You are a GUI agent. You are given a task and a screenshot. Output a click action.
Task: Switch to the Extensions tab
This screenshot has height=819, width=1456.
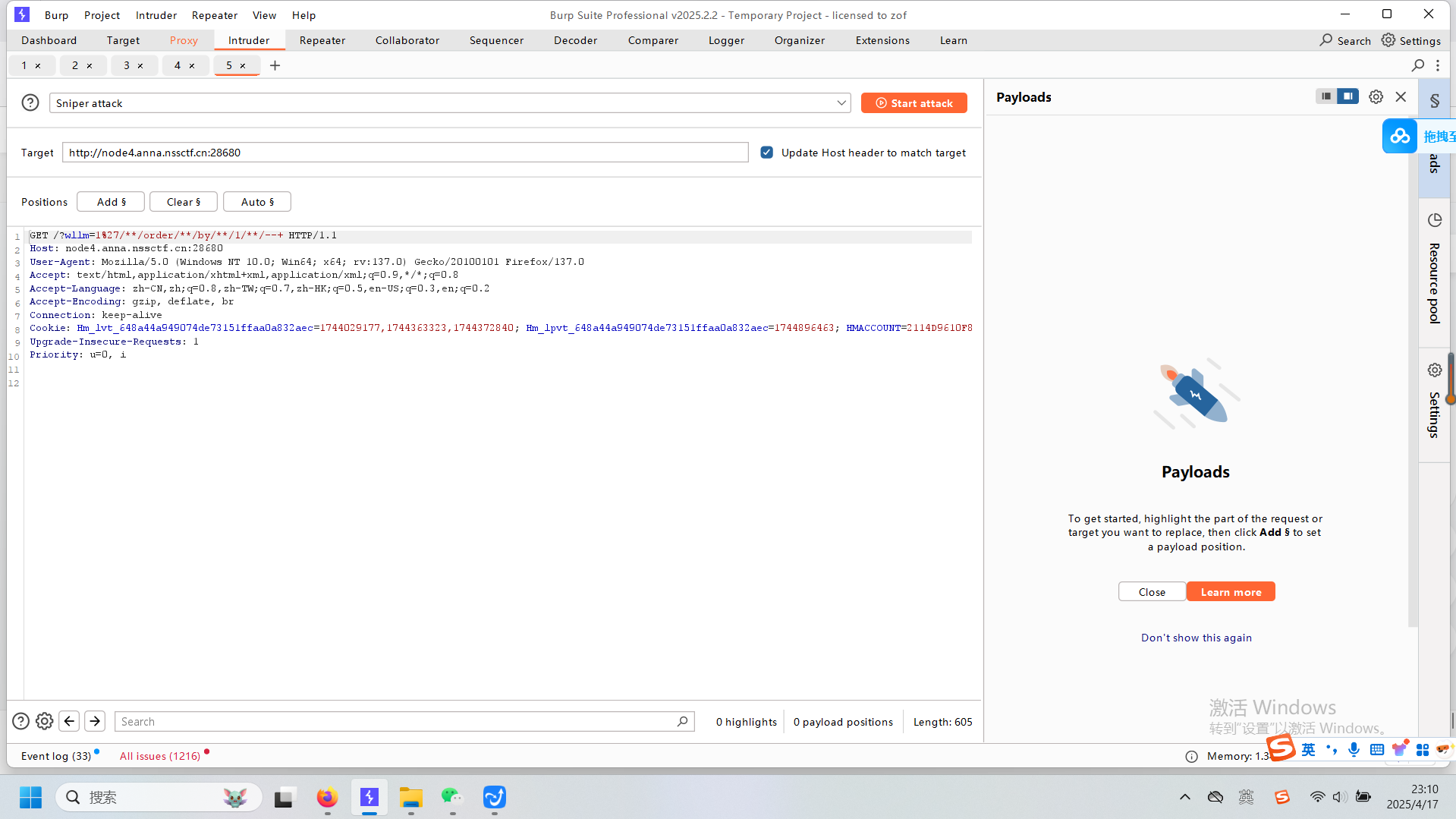point(882,40)
